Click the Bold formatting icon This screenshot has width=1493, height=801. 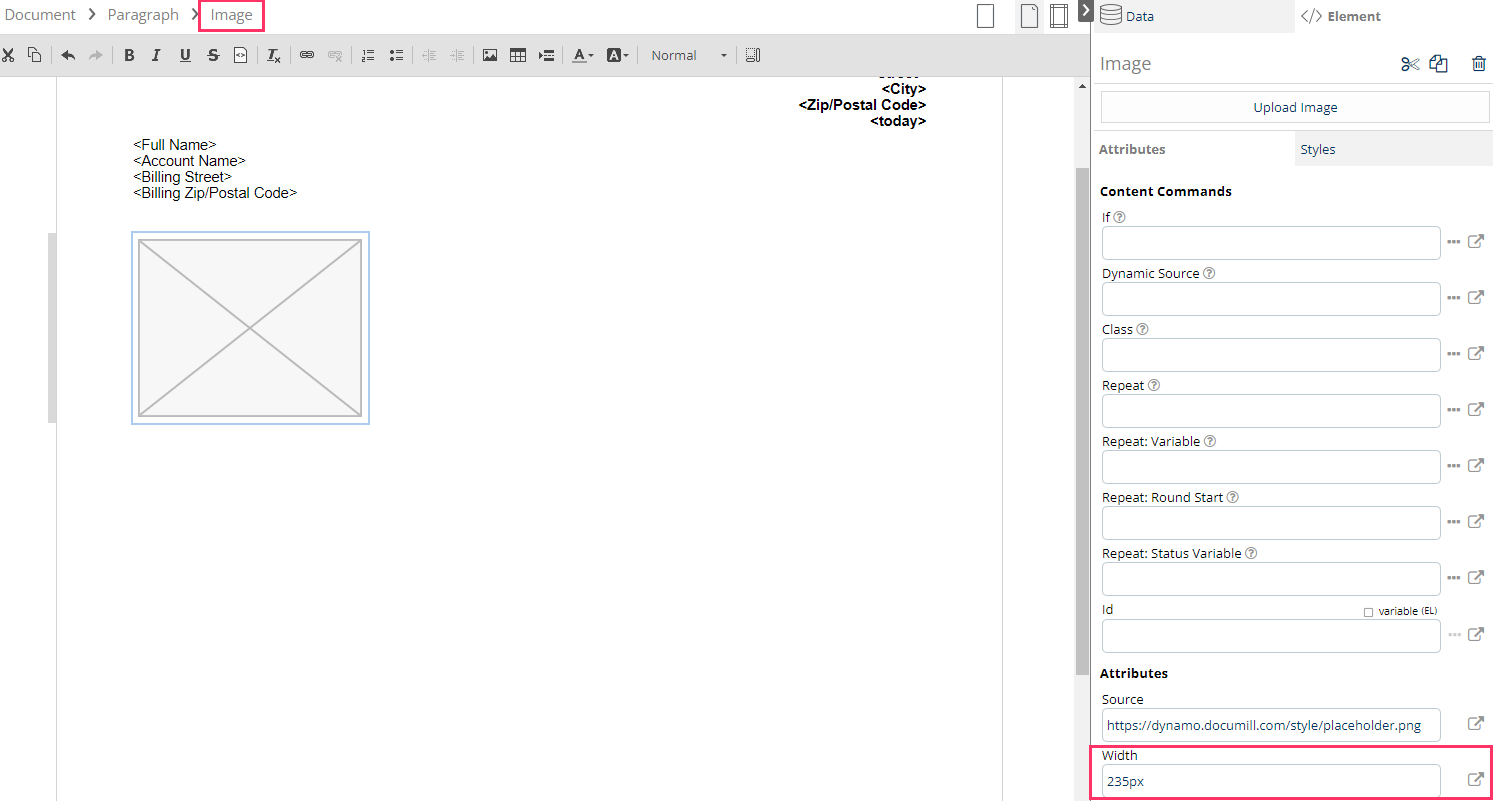(129, 56)
